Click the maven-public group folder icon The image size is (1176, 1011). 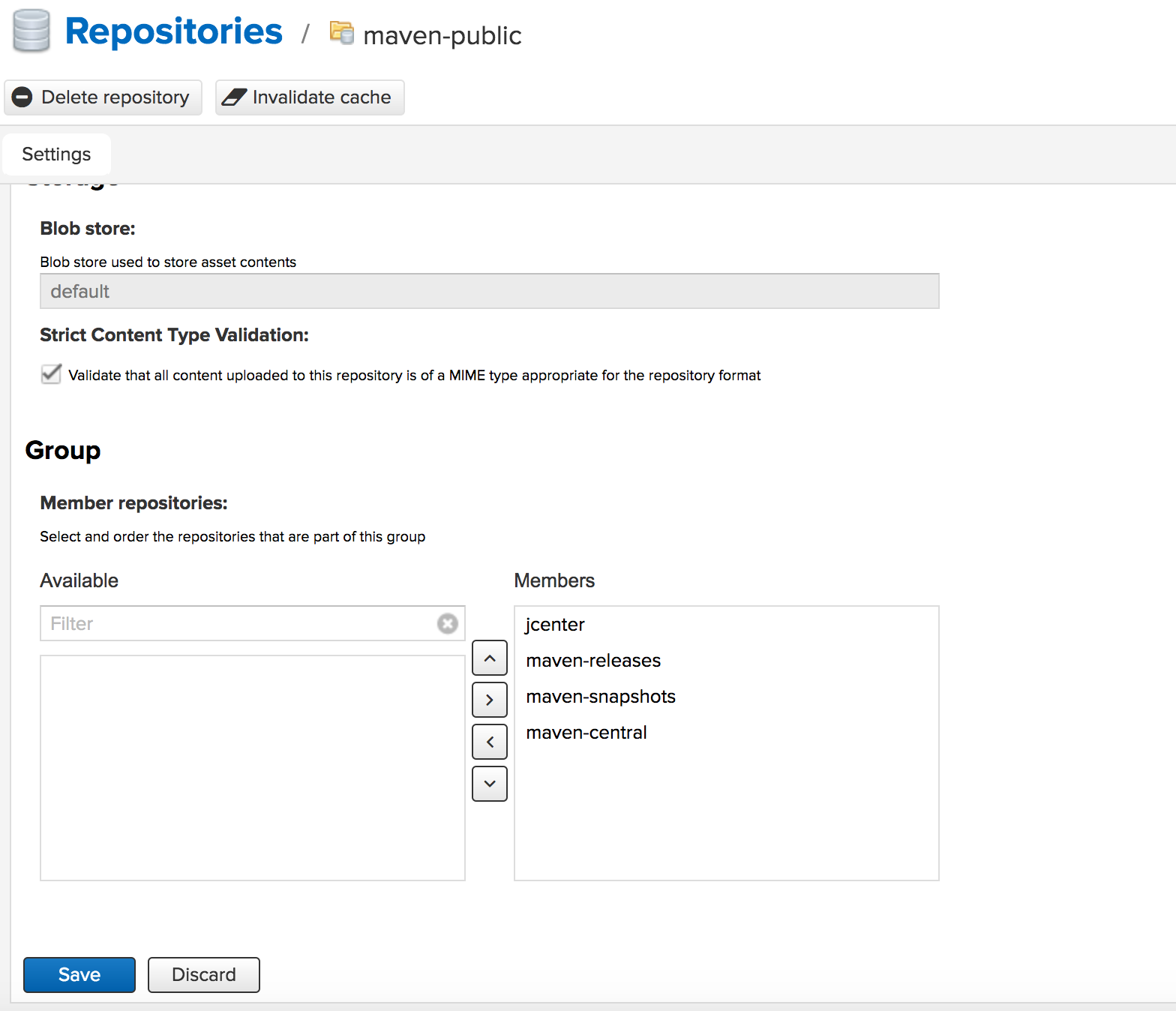click(x=342, y=32)
